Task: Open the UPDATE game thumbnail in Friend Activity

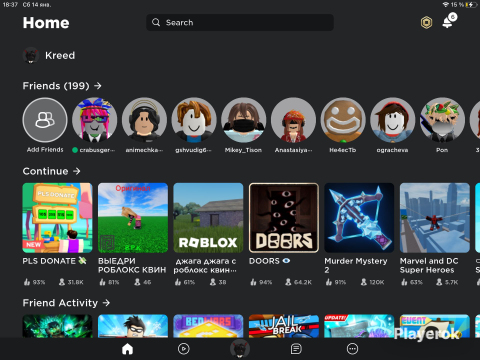Action: pos(359,326)
